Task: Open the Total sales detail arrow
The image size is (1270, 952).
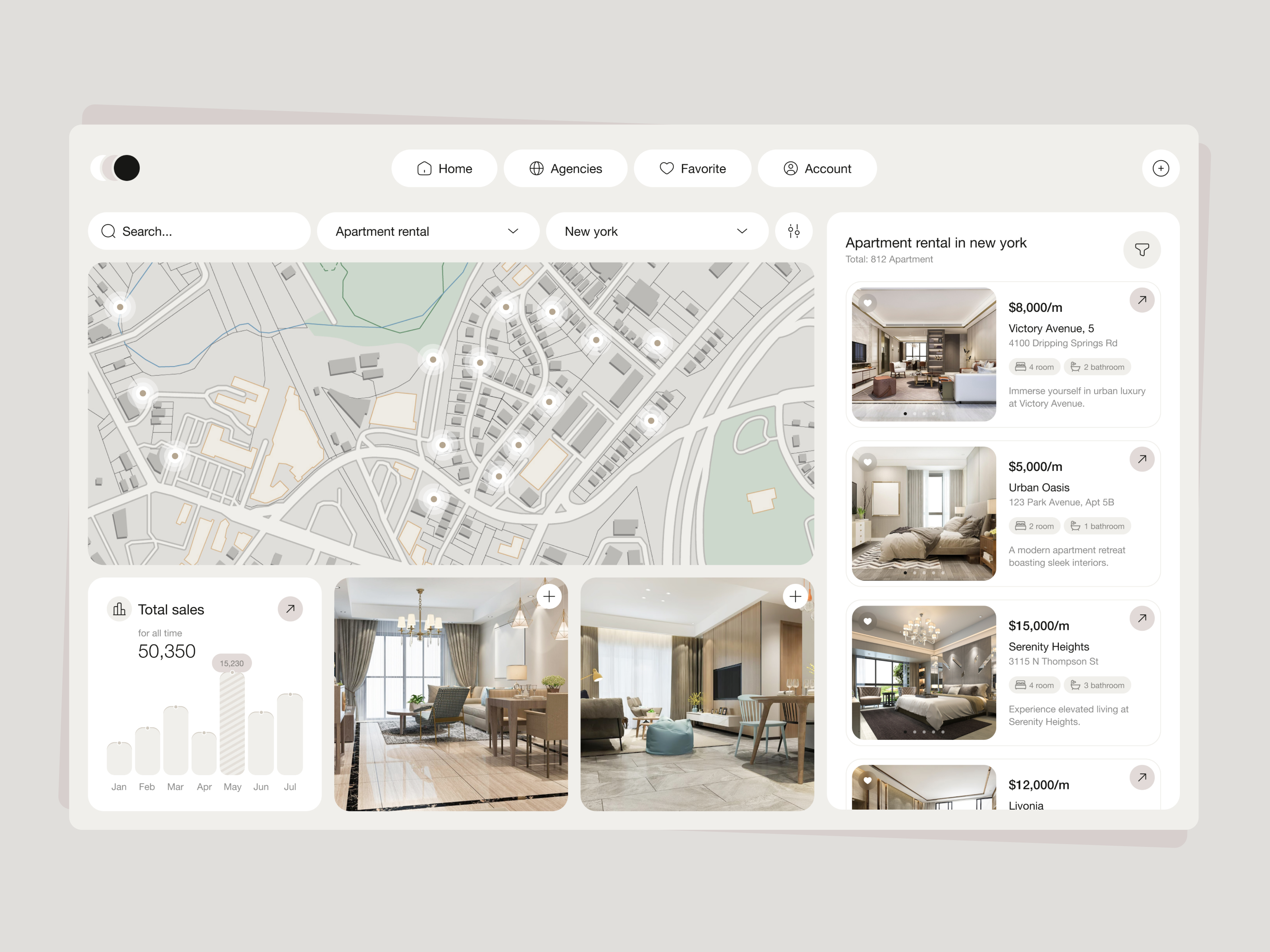Action: pos(291,609)
